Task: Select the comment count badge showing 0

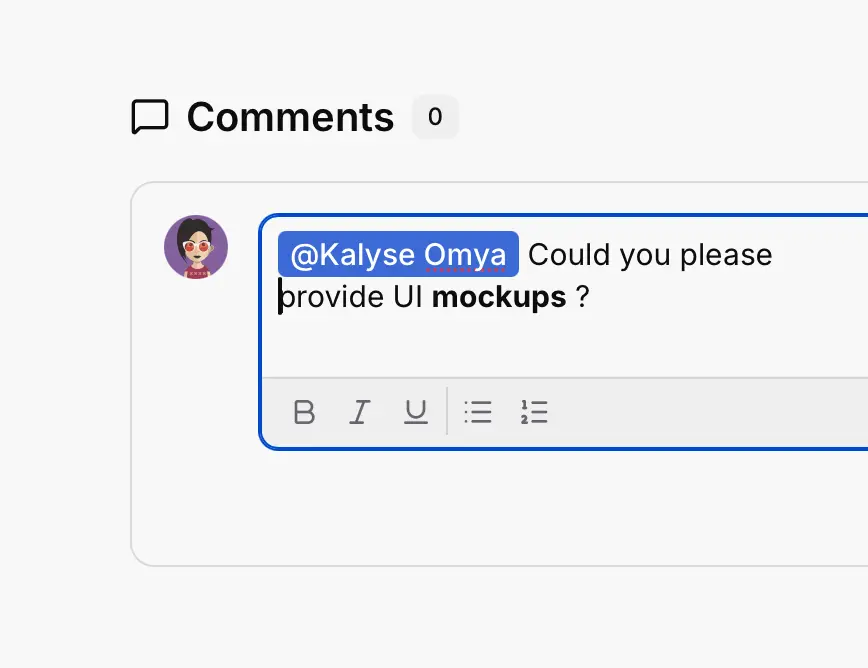Action: tap(435, 116)
